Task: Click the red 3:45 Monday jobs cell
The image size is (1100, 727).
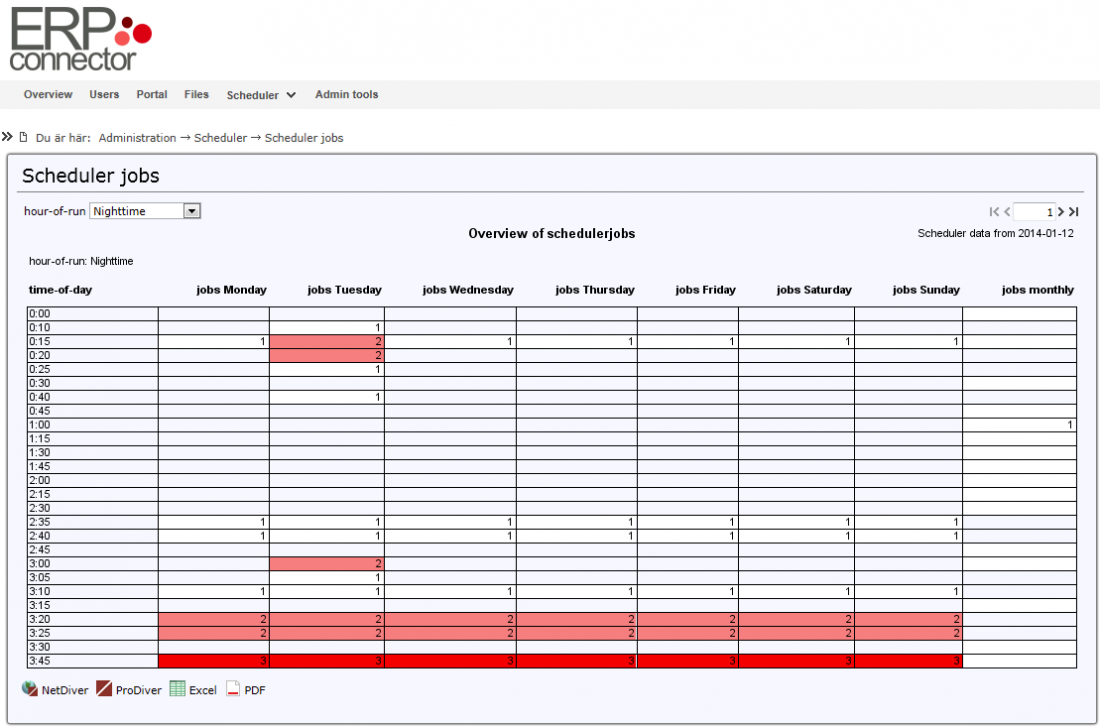Action: pos(213,661)
